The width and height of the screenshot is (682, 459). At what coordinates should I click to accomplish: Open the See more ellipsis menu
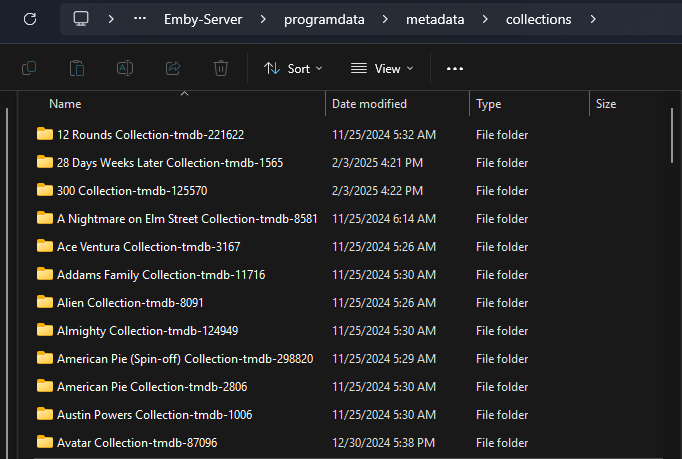[455, 68]
